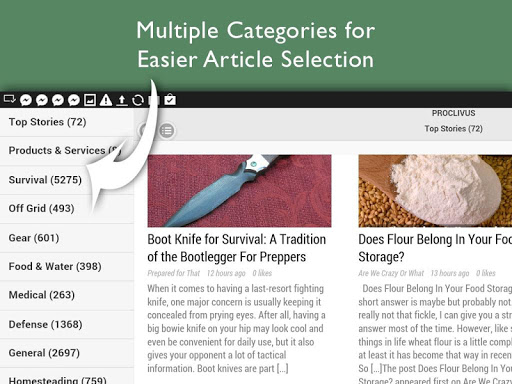512x384 pixels.
Task: Tap the boot knife article thumbnail
Action: point(239,191)
